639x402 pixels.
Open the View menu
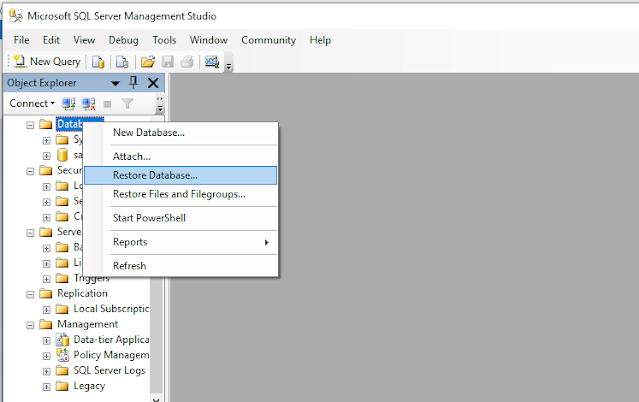[x=84, y=40]
